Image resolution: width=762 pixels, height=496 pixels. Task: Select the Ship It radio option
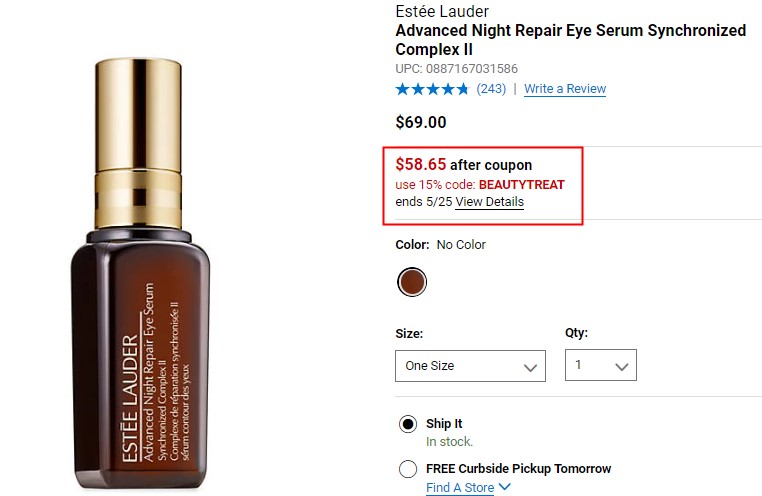click(408, 424)
